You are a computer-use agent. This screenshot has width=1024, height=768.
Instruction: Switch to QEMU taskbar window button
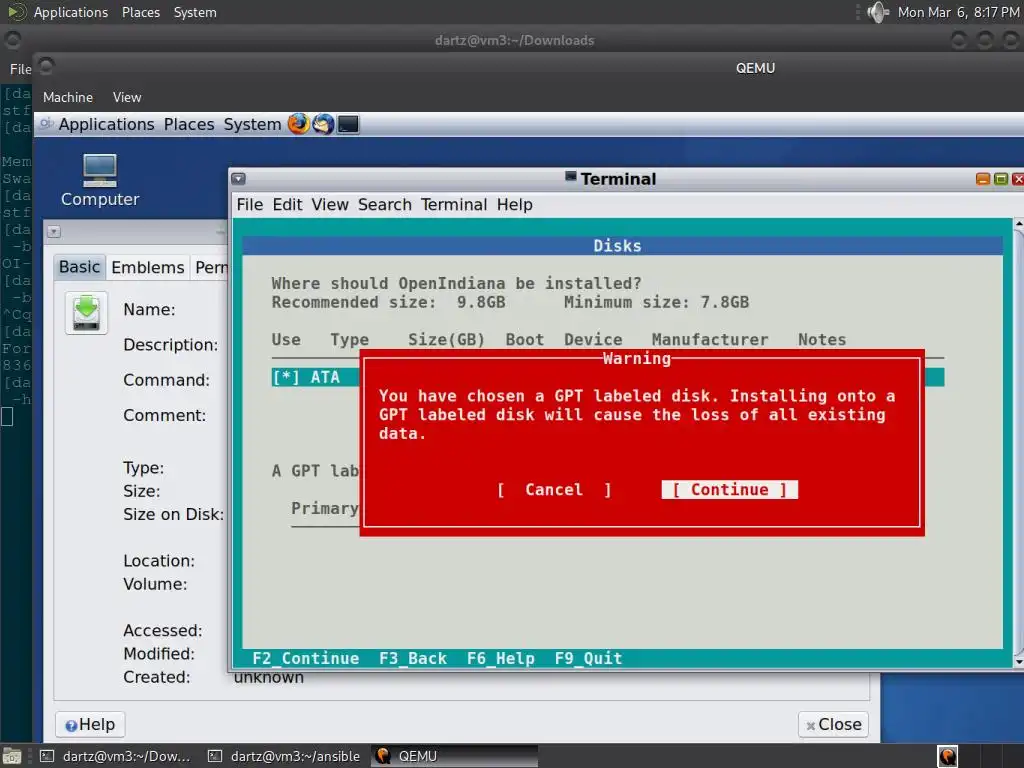[x=455, y=756]
